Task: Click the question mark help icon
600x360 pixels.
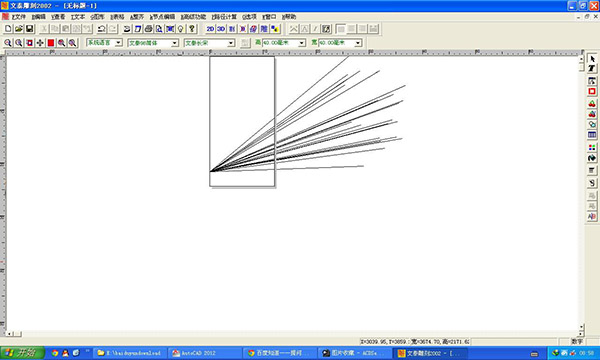Action: 192,29
